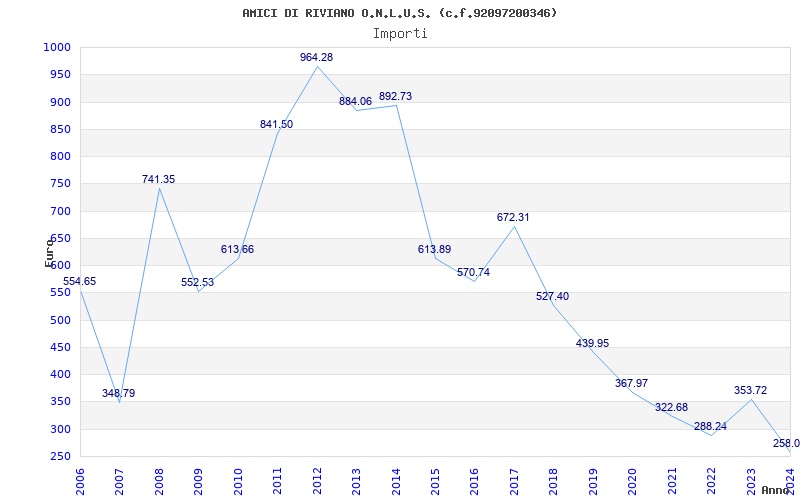Click the 2011 x-axis year label
The image size is (800, 500).
click(x=278, y=481)
